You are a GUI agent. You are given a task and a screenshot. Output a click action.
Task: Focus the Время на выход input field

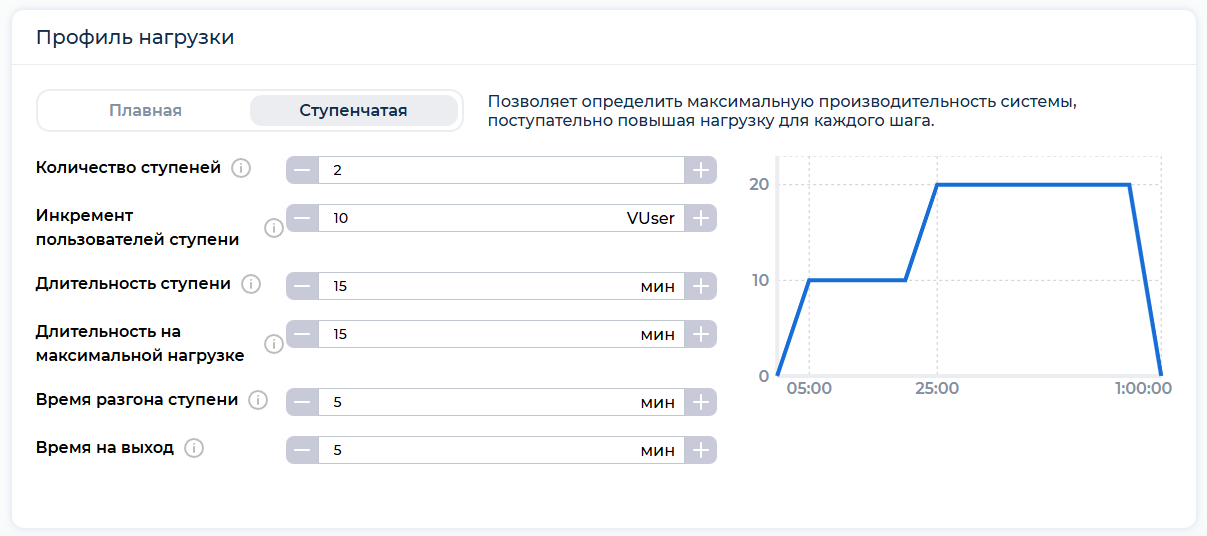(x=480, y=450)
